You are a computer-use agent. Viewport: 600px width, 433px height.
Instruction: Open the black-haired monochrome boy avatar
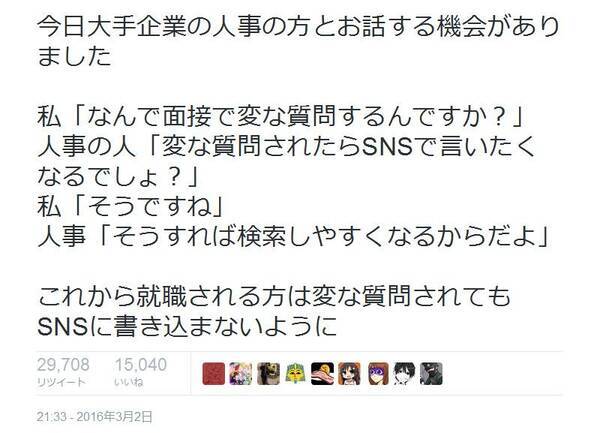[x=404, y=373]
